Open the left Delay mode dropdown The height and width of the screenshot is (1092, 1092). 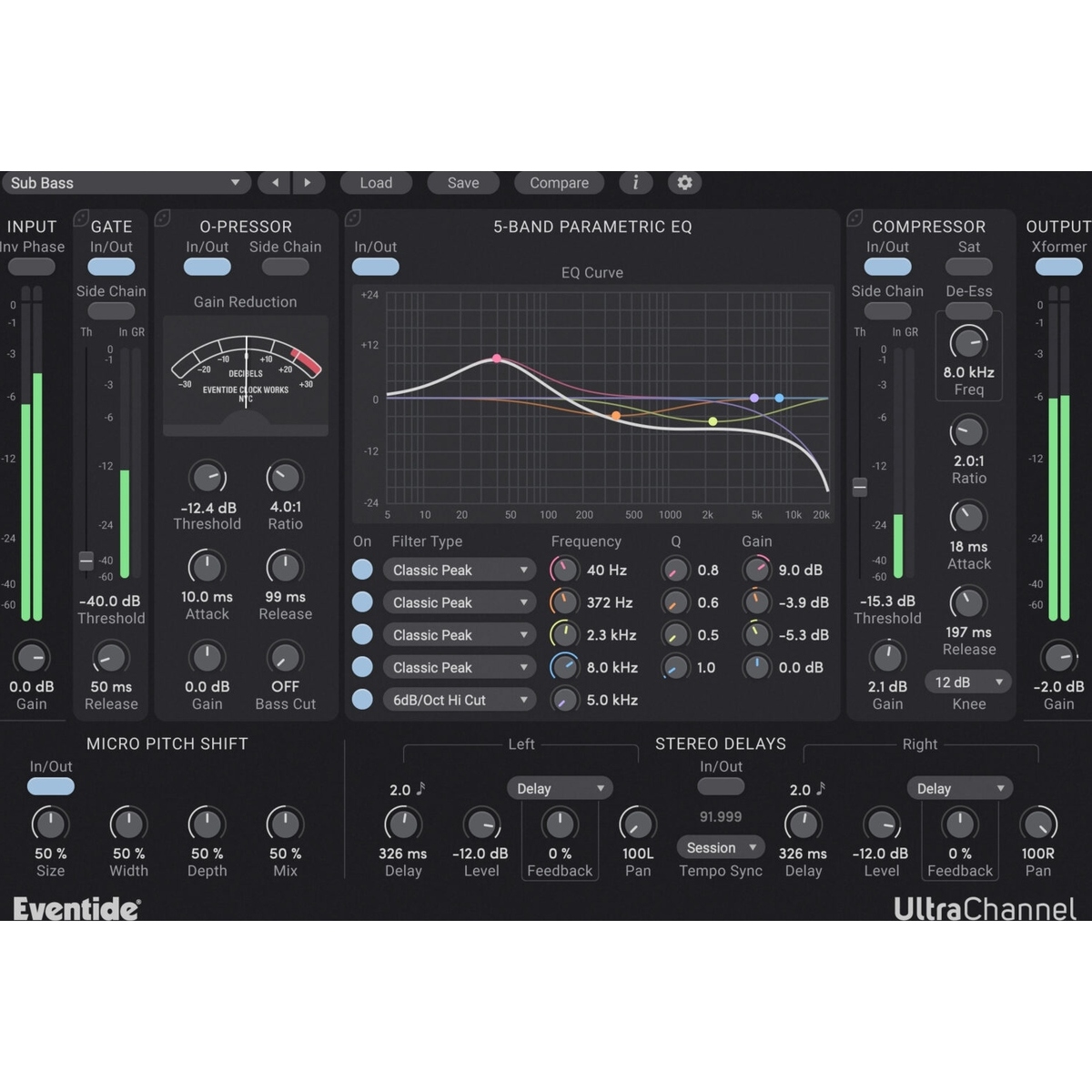coord(559,788)
